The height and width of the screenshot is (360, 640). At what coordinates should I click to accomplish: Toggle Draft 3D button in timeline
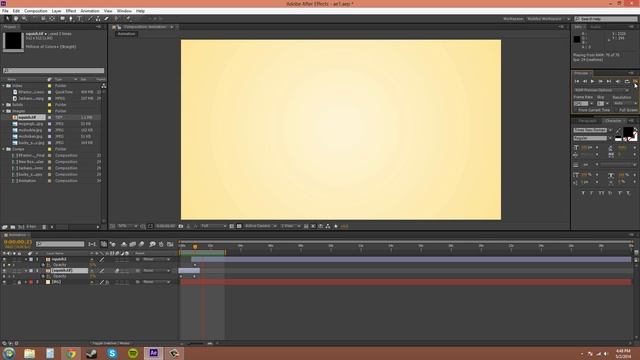pyautogui.click(x=113, y=244)
